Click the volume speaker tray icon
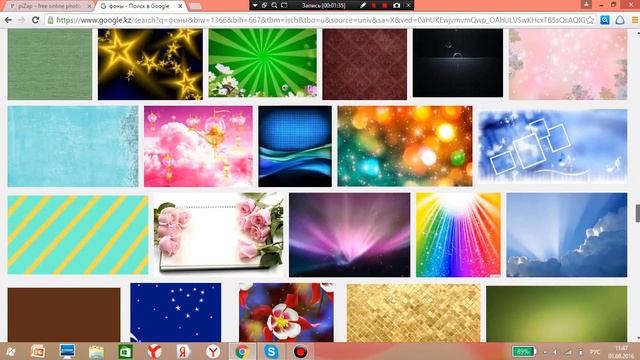This screenshot has width=640, height=360. (x=556, y=352)
